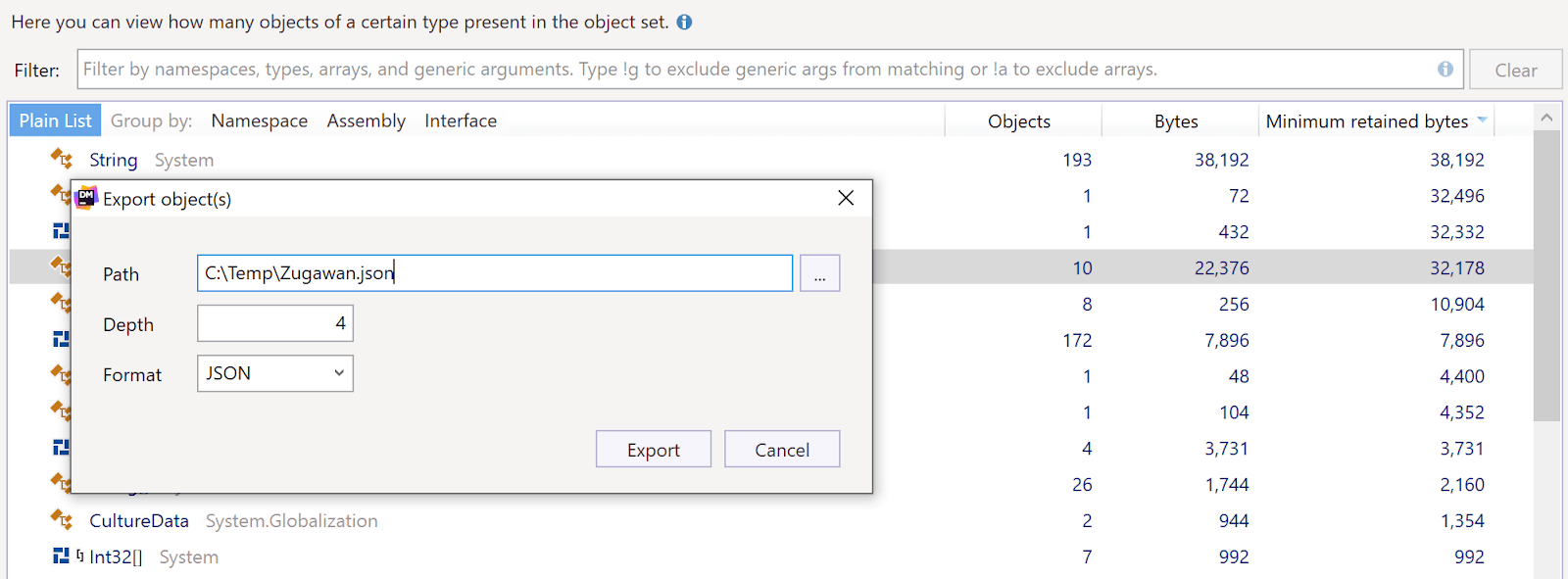Click the info icon beside the description text
Screen dimensions: 1568x579
[x=684, y=22]
